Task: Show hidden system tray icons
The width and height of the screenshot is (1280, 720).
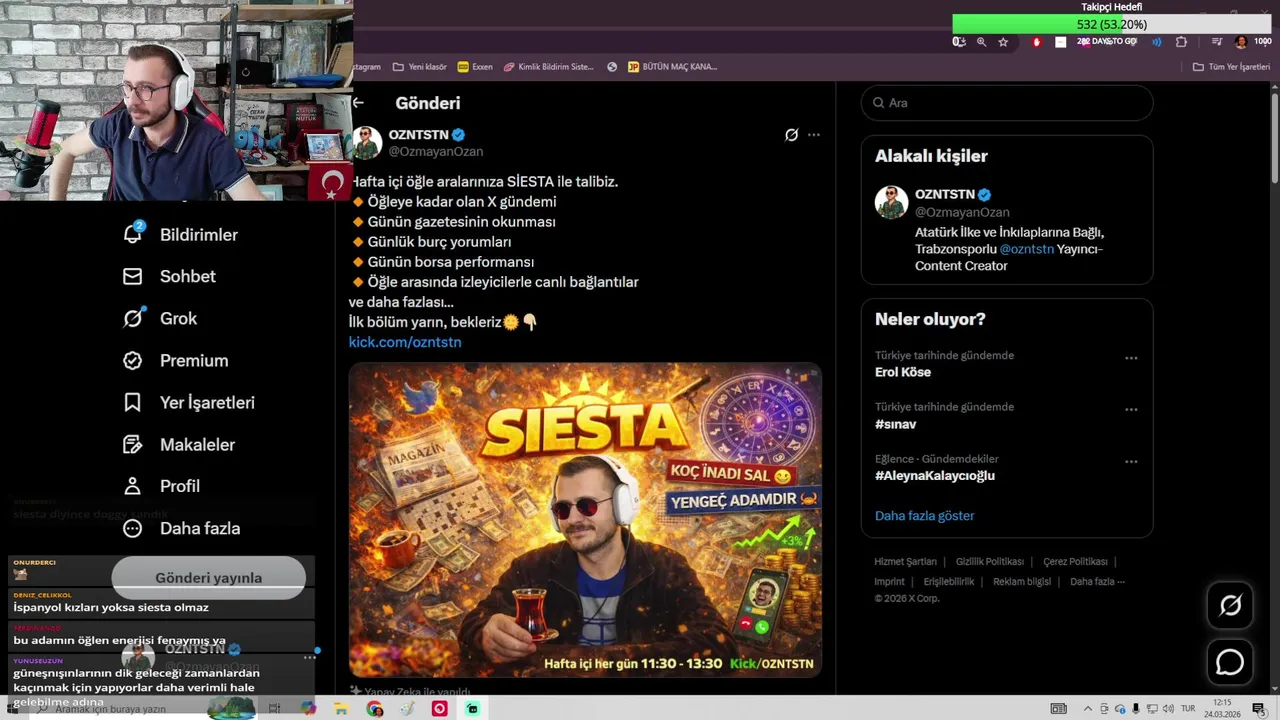Action: click(1088, 709)
